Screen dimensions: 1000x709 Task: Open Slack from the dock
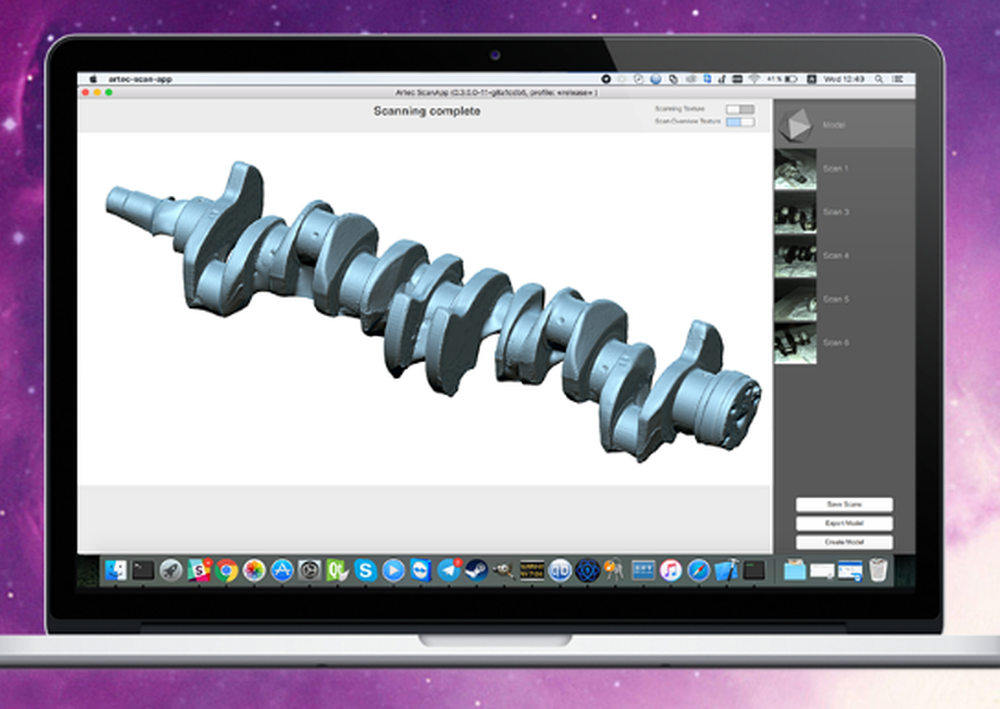click(x=198, y=570)
